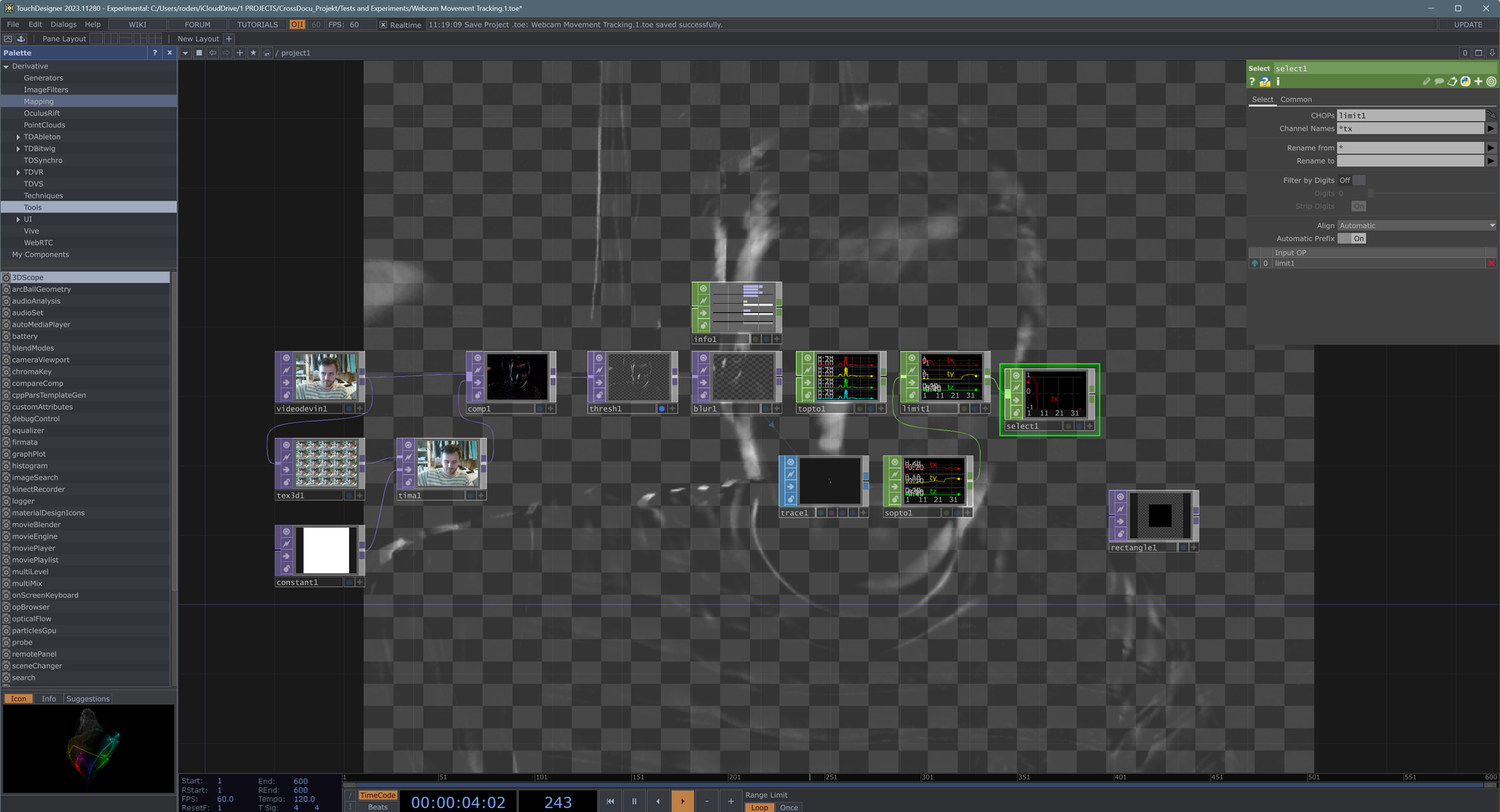Add a new layout with plus button
This screenshot has width=1500, height=812.
229,38
